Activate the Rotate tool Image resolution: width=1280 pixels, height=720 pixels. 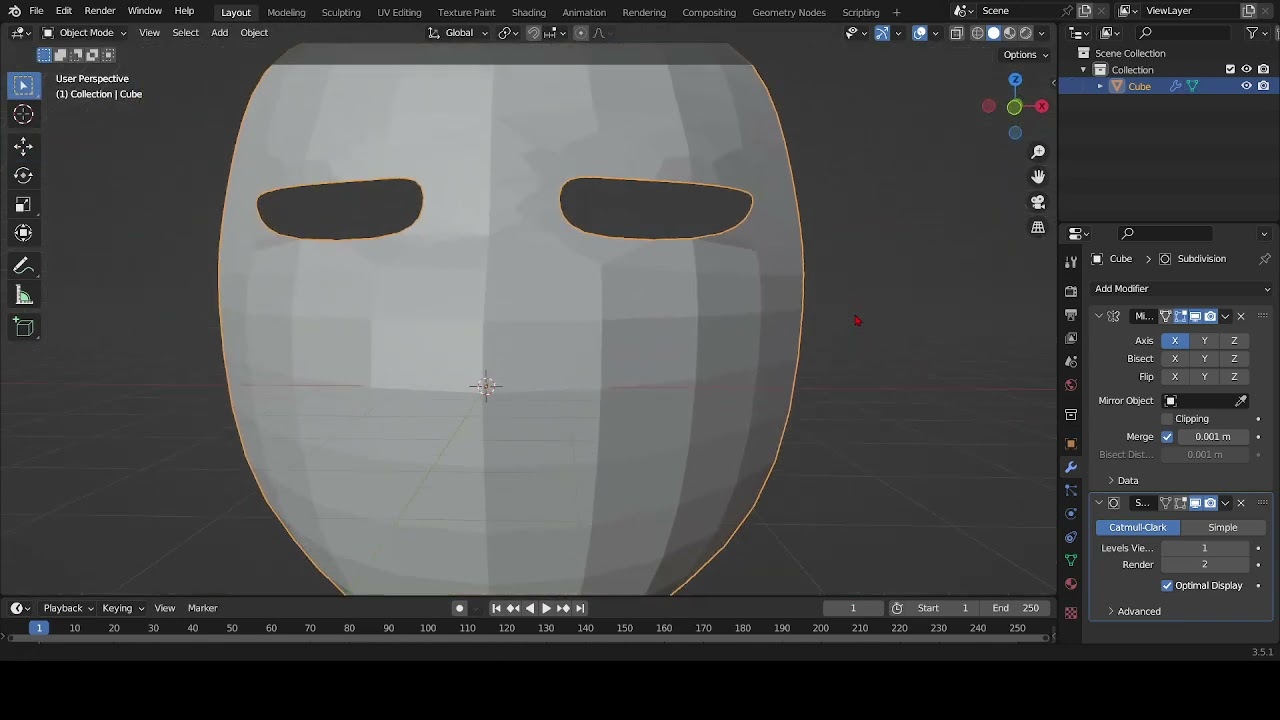[x=23, y=176]
